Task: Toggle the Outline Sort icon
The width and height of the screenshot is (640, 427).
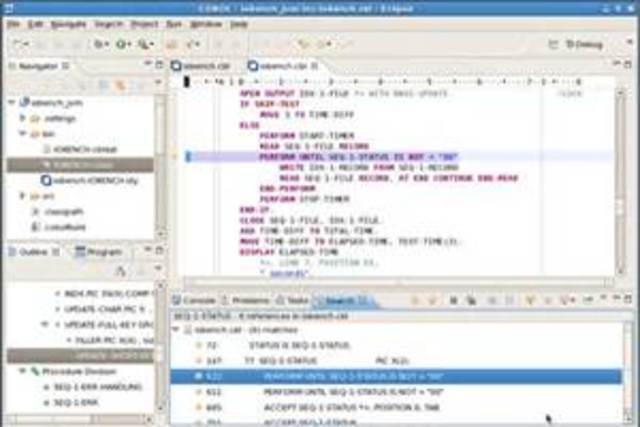Action: point(121,271)
